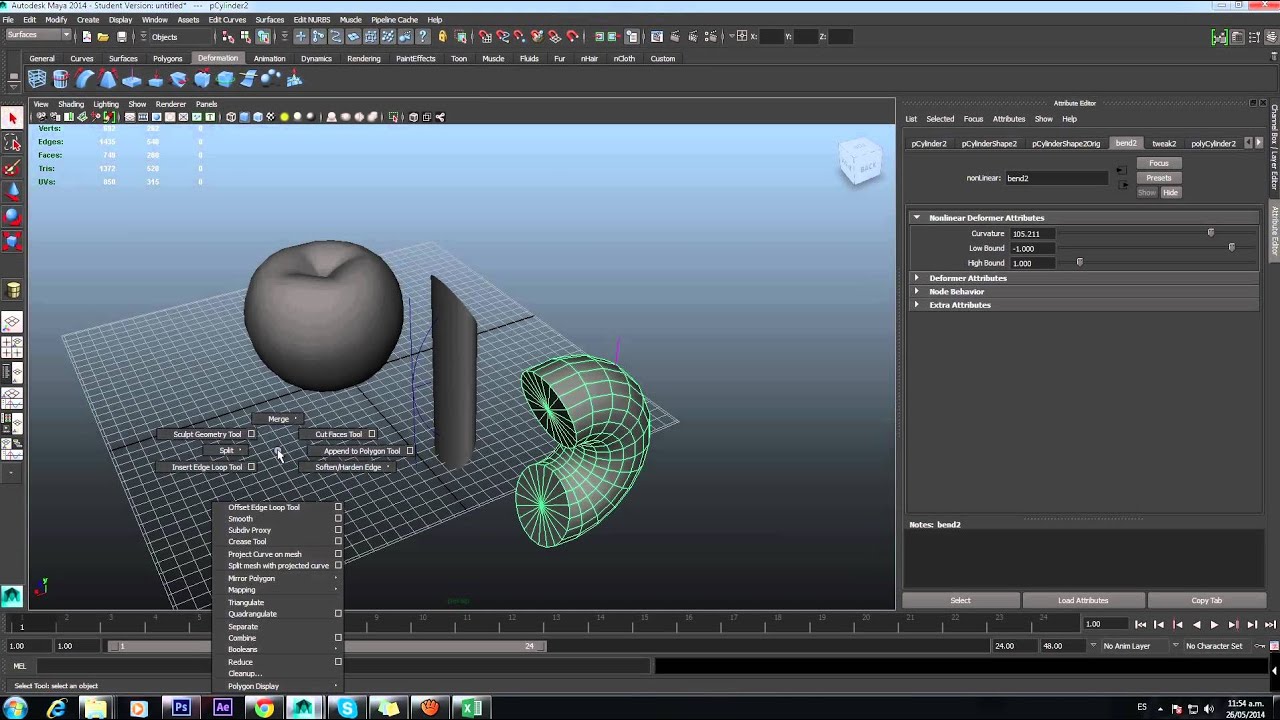Adjust the Curvature slider handle

[x=1210, y=233]
